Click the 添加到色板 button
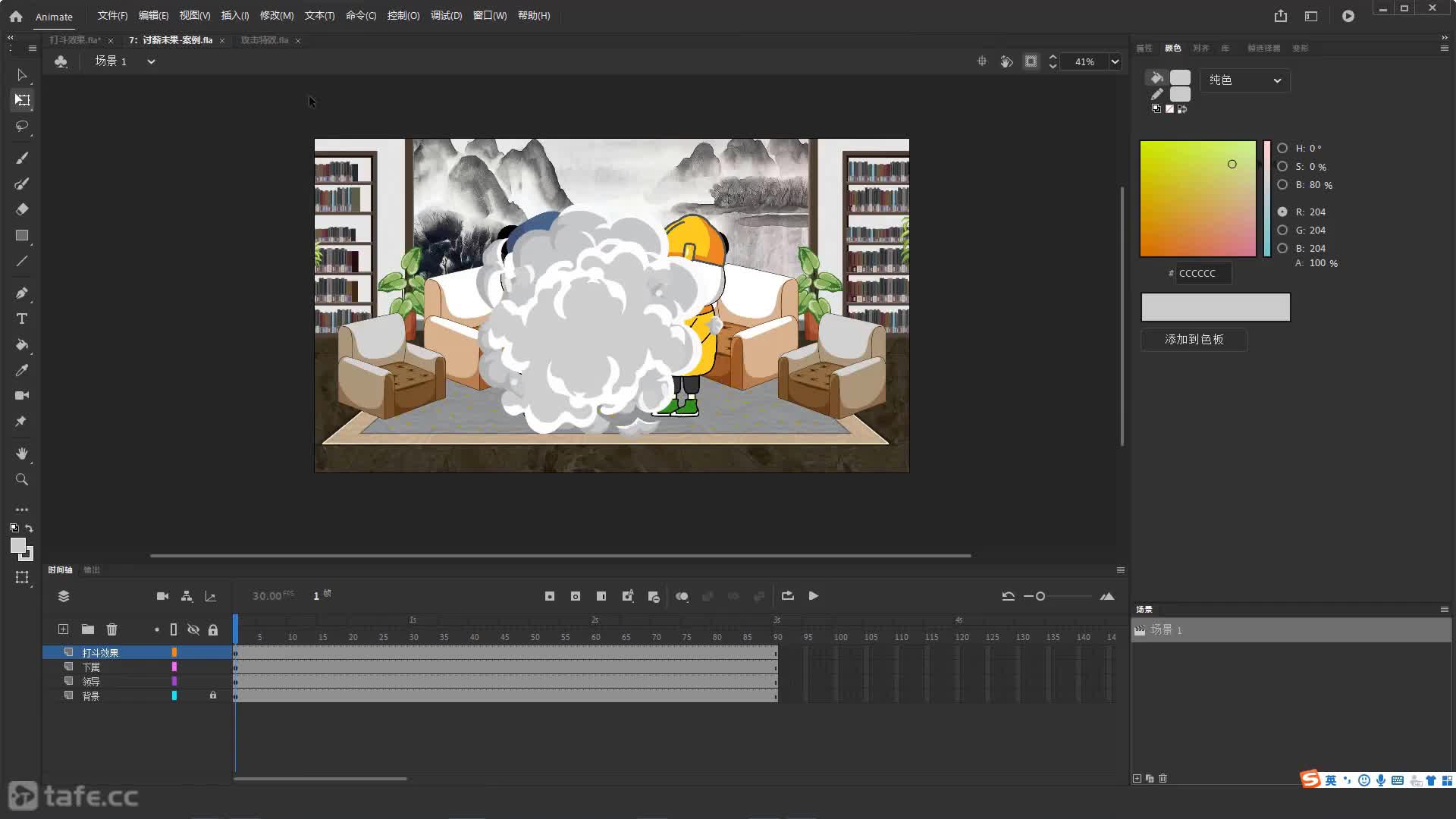1456x819 pixels. point(1194,340)
